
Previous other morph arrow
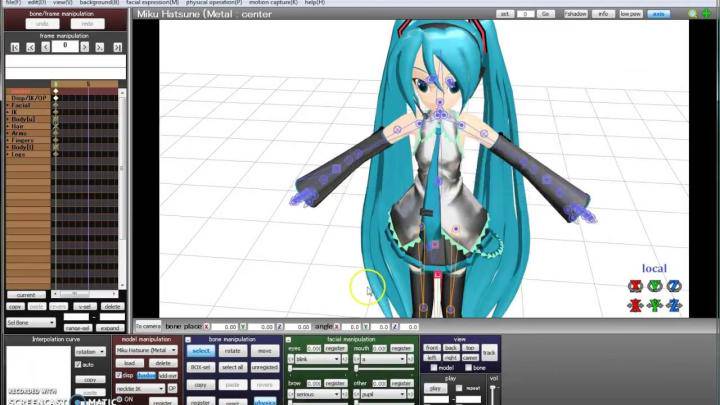pyautogui.click(x=356, y=394)
